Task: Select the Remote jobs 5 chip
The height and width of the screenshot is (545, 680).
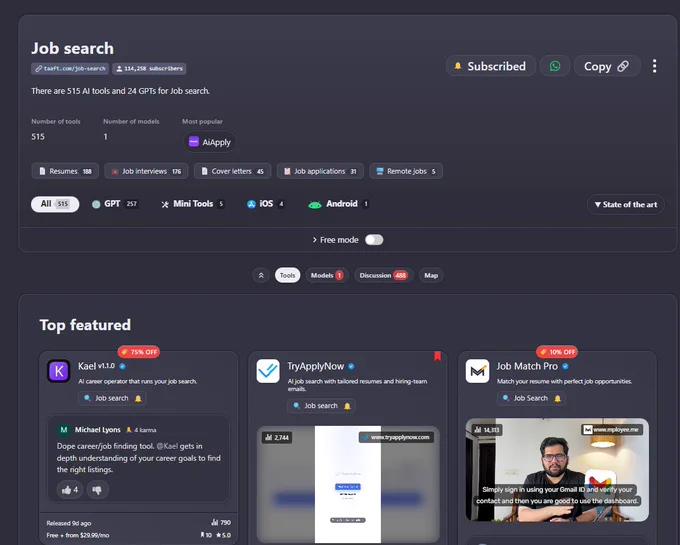Action: [x=406, y=171]
